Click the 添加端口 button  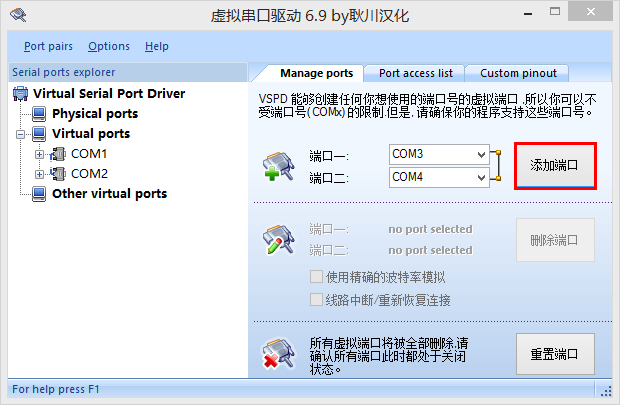[555, 166]
